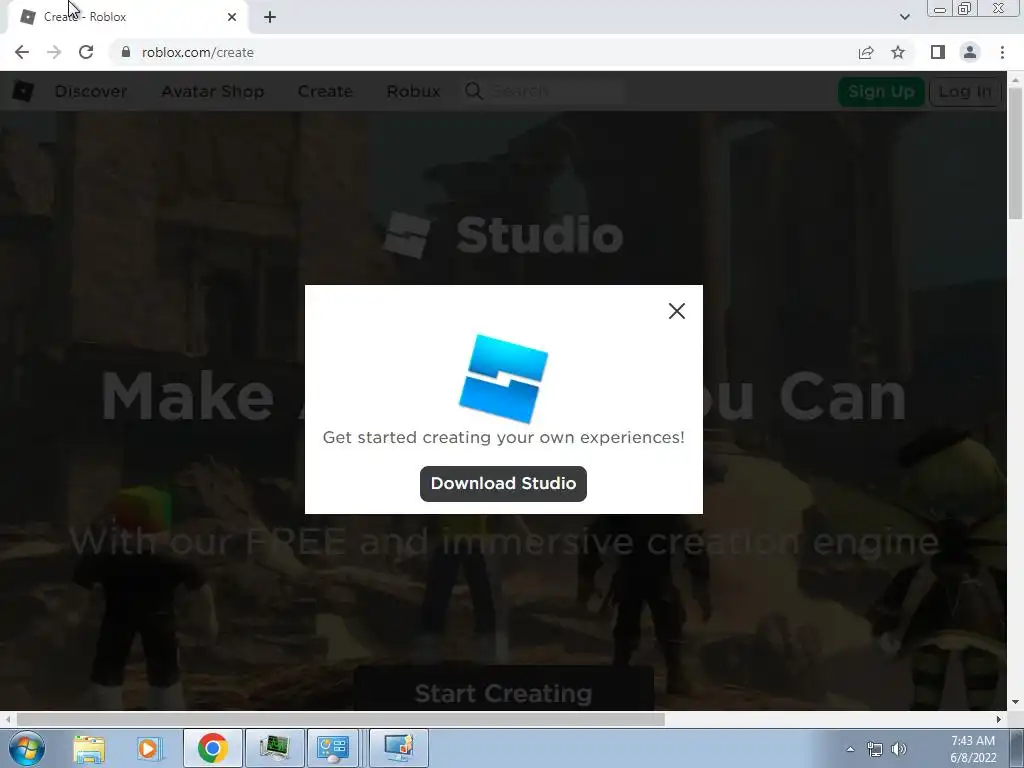Click the Log In button
1024x768 pixels.
pyautogui.click(x=965, y=91)
